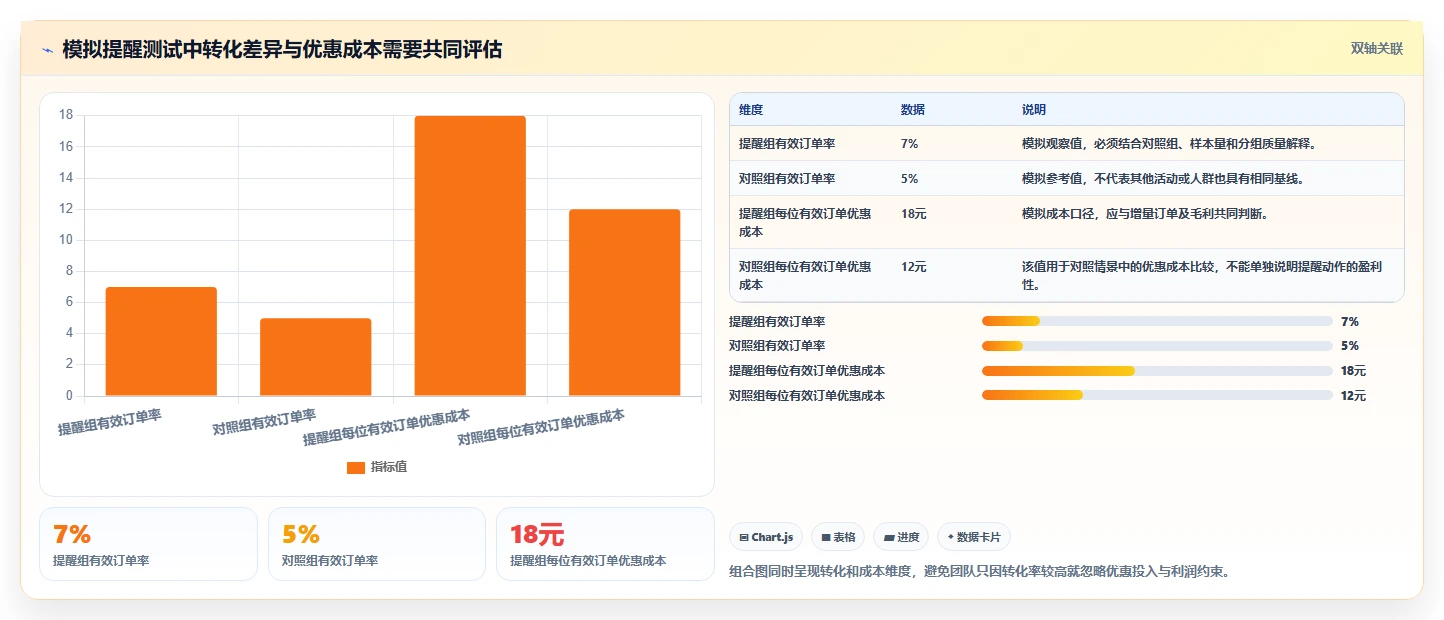Screen dimensions: 1444x620
Task: Click the 12元 value in table
Action: tap(914, 267)
